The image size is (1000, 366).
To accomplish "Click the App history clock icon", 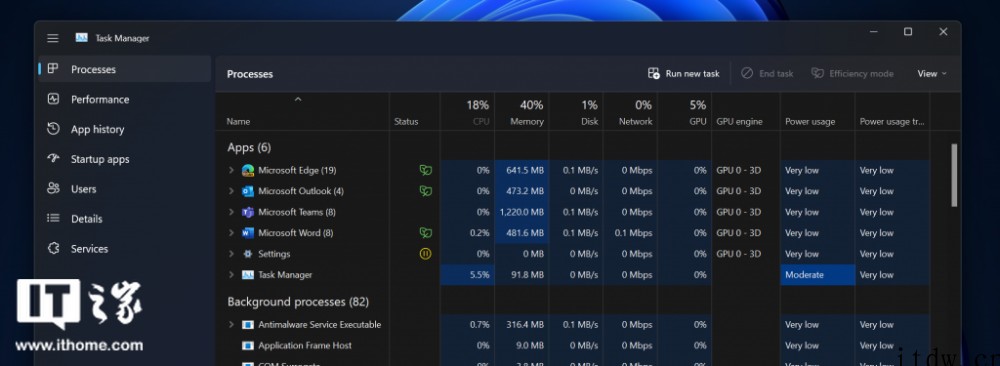I will click(54, 129).
